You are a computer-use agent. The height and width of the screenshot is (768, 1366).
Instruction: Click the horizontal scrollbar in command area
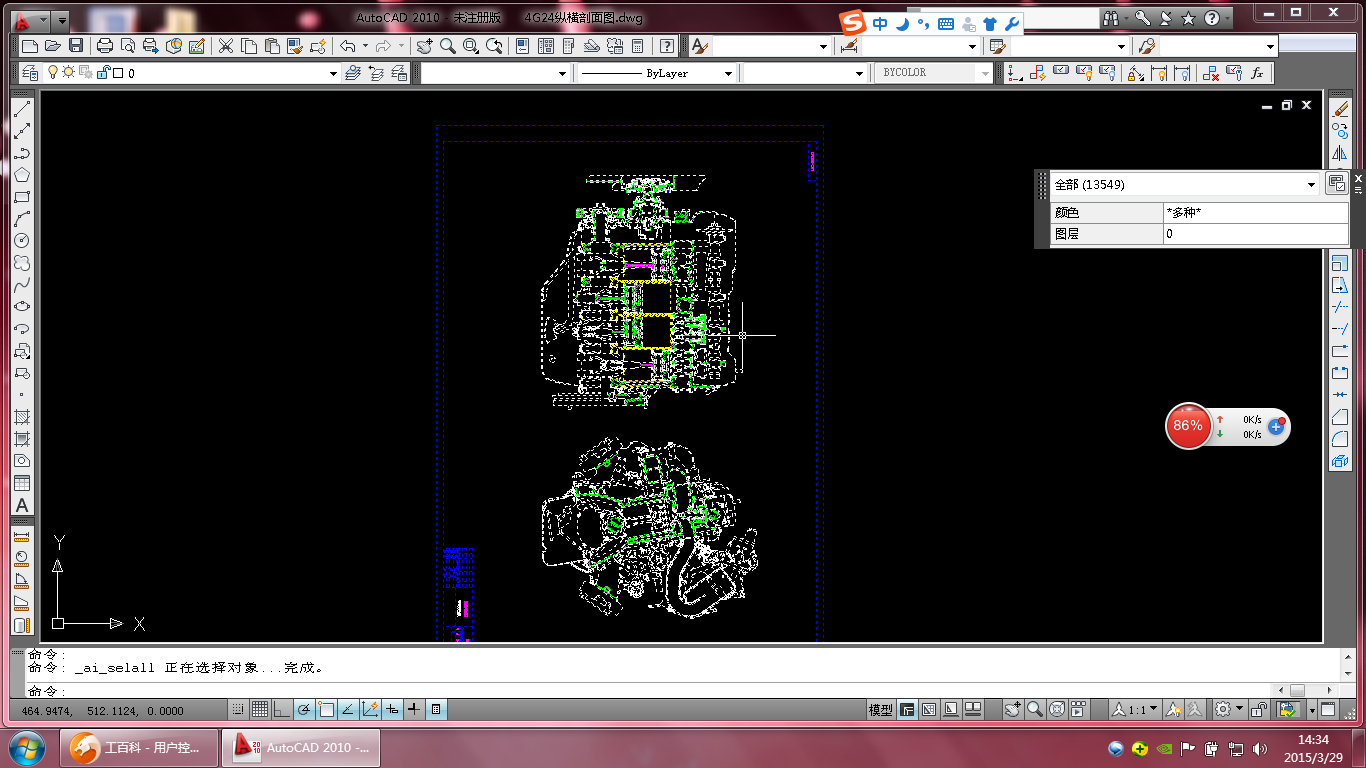click(1297, 691)
